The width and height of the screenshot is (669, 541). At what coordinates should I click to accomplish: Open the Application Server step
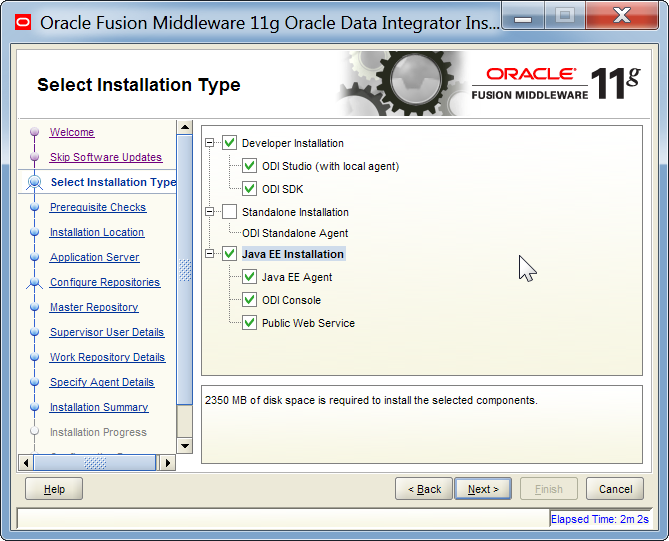(95, 257)
